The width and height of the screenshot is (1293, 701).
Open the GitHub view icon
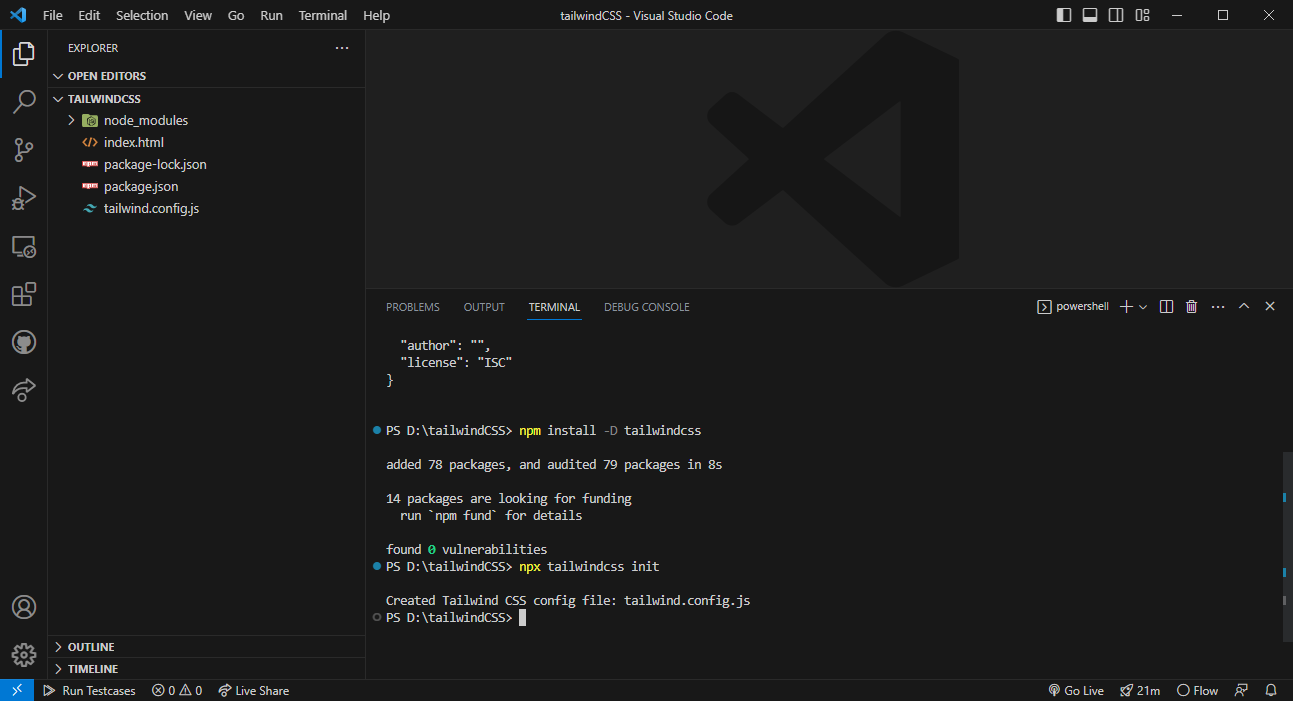(x=24, y=342)
